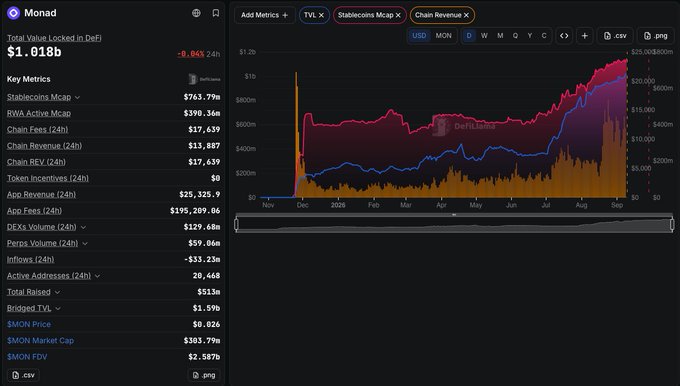
Task: Click left handle of chart range slider
Action: tap(236, 224)
